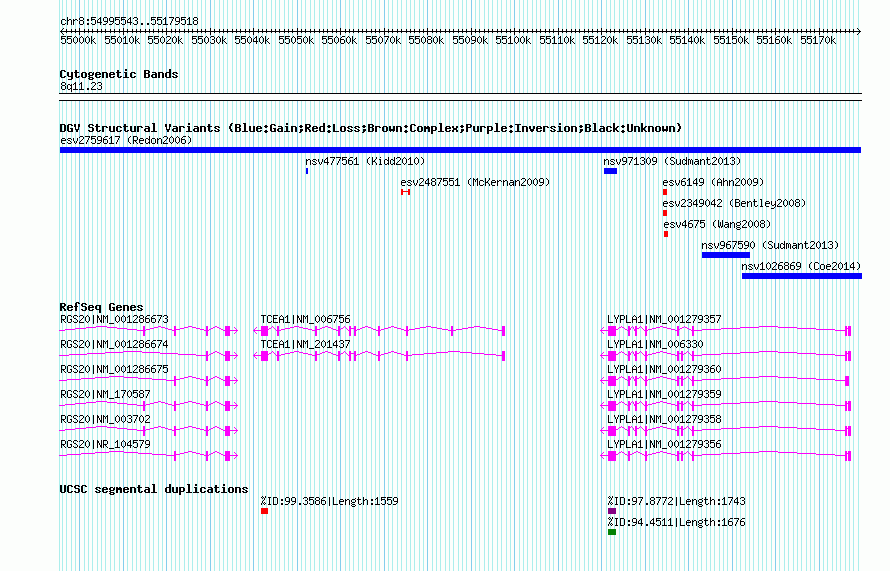The width and height of the screenshot is (890, 571).
Task: Click the red esv6149 loss marker
Action: (x=665, y=192)
